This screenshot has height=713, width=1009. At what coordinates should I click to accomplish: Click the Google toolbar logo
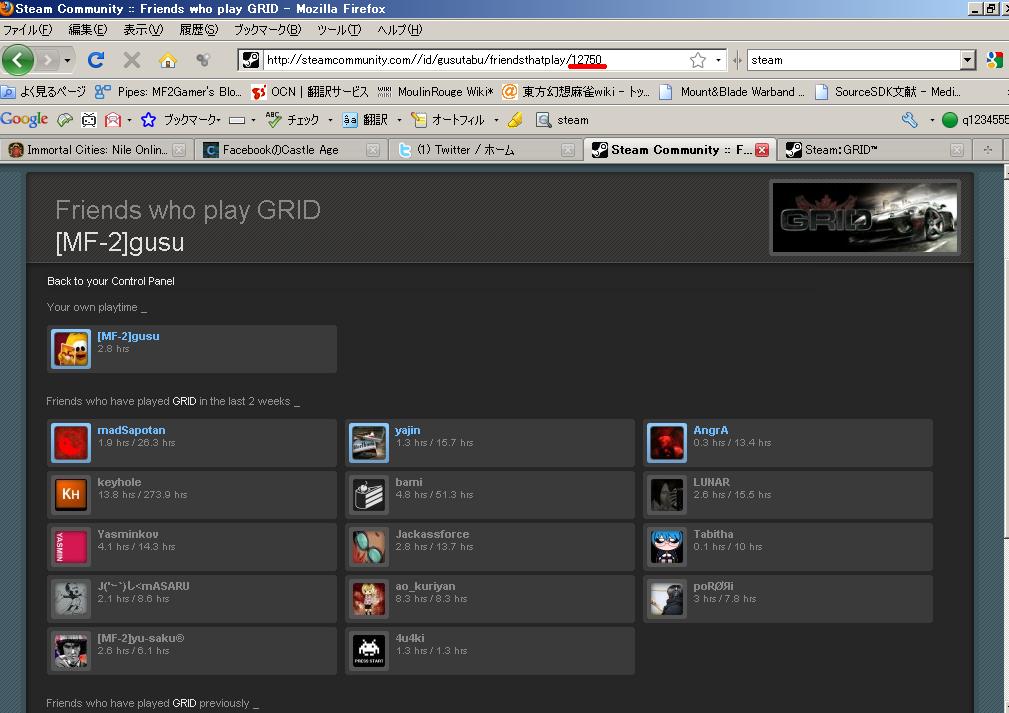pyautogui.click(x=24, y=120)
